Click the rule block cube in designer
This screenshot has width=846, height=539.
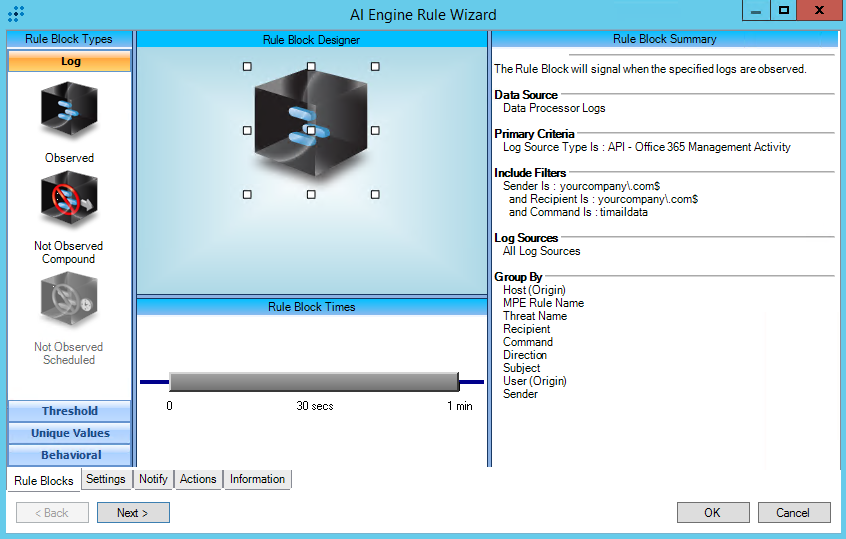(311, 128)
